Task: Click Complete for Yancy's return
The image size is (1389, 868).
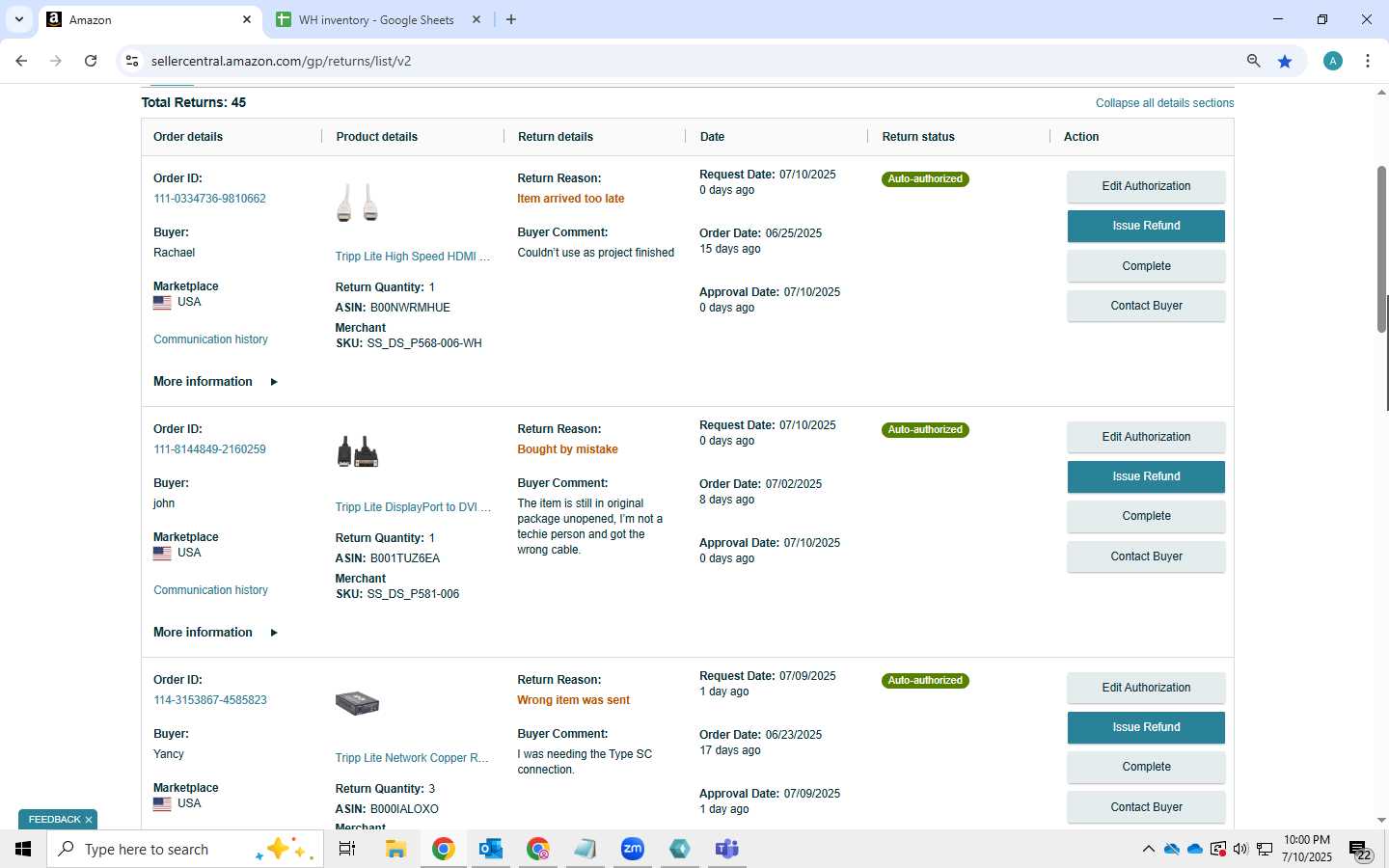Action: click(x=1146, y=767)
